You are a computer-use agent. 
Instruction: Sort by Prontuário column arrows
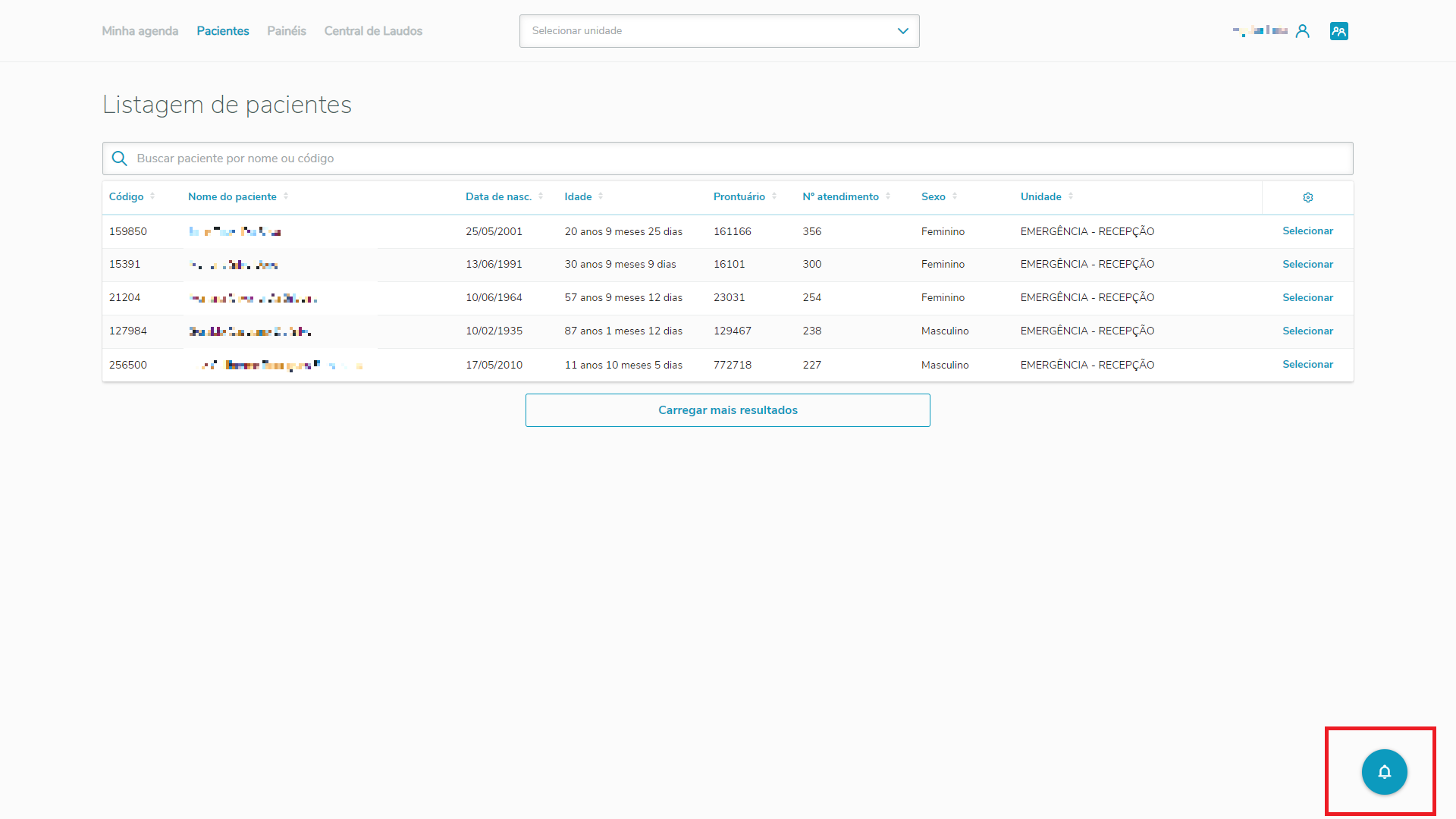coord(774,196)
